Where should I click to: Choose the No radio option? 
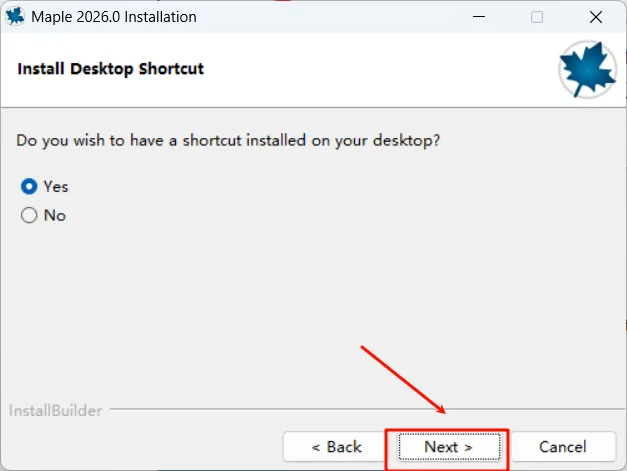29,215
